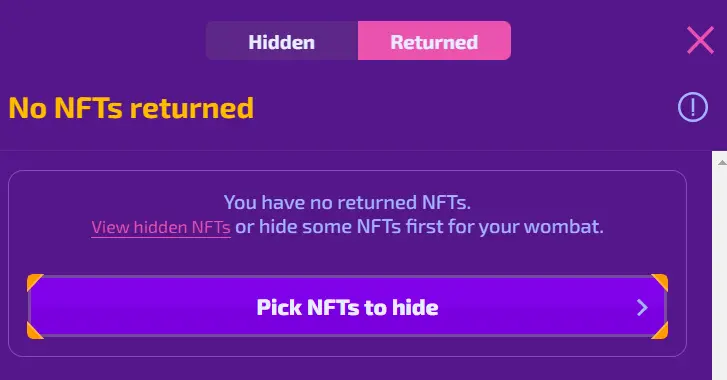Viewport: 727px width, 380px height.
Task: Click the bottom-right orange corner of the button
Action: pyautogui.click(x=661, y=332)
